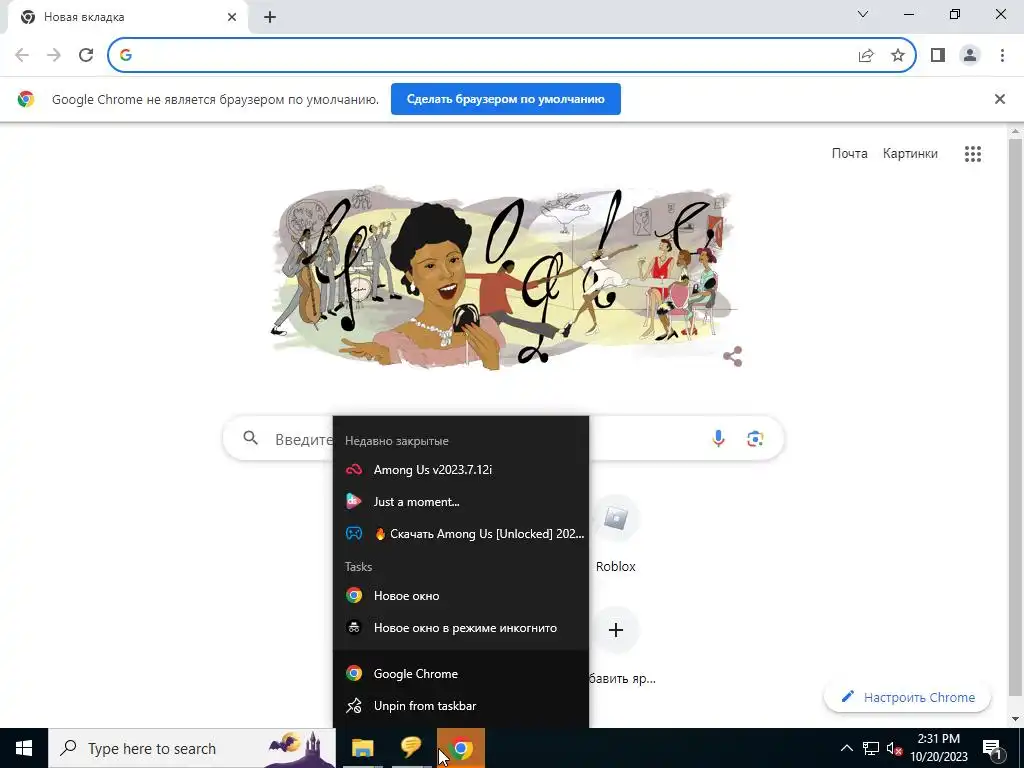Open File Explorer from taskbar
The width and height of the screenshot is (1024, 768).
(x=362, y=748)
